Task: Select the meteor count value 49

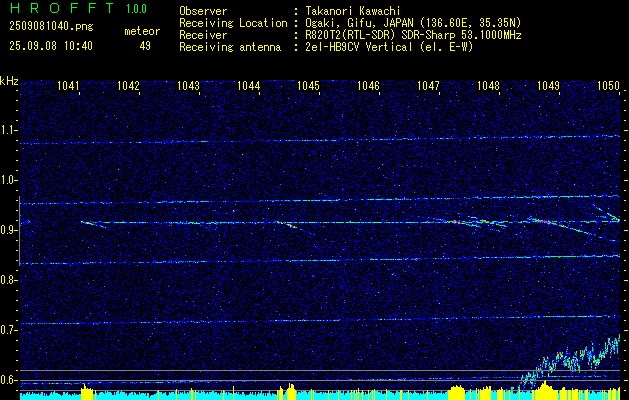Action: pos(145,46)
